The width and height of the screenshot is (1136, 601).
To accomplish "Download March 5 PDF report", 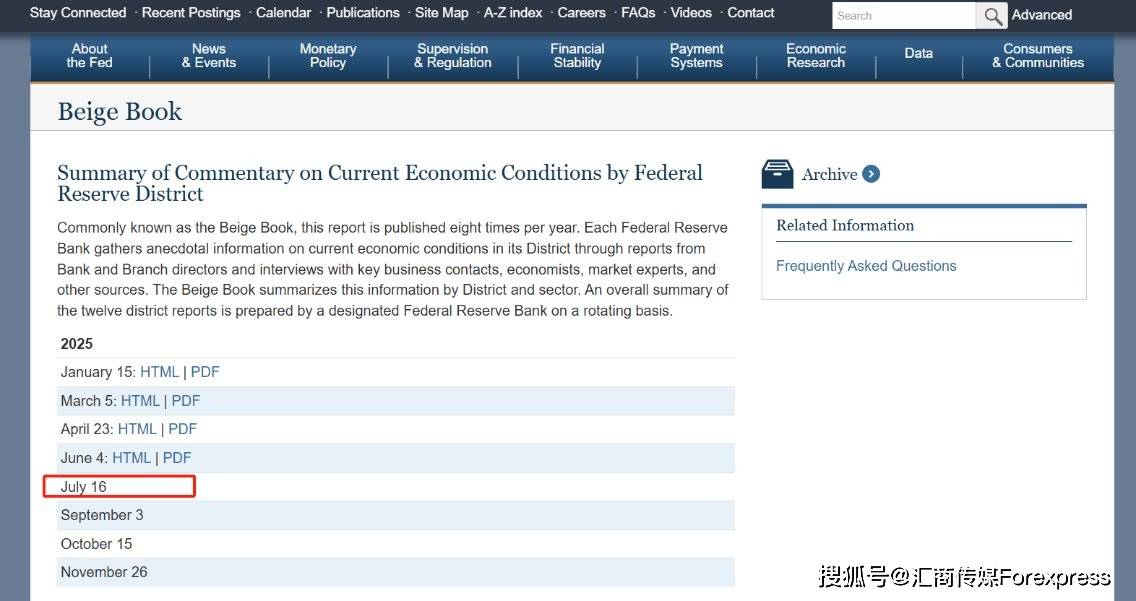I will tap(185, 401).
